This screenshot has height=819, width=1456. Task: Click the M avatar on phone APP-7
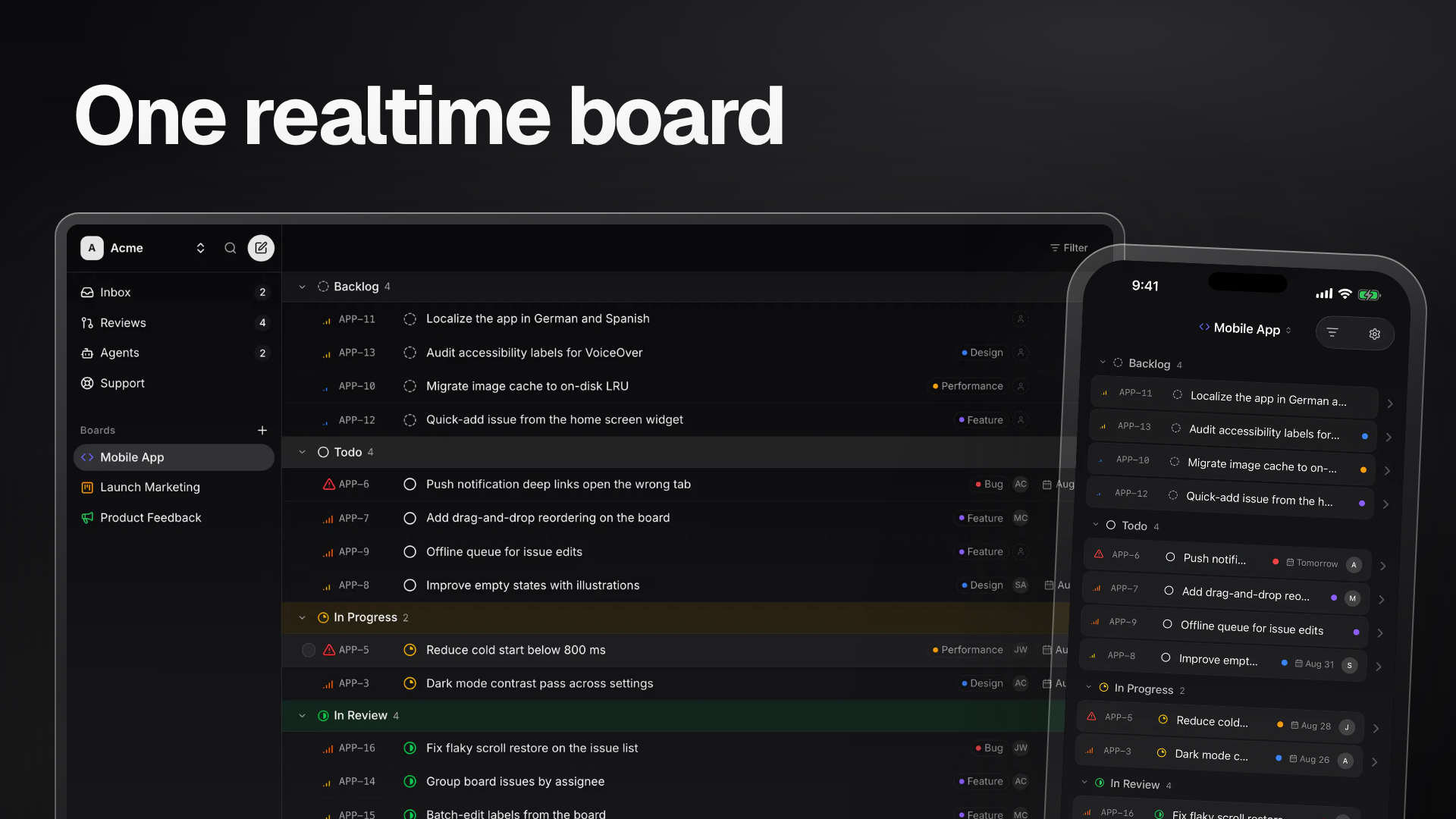point(1352,598)
